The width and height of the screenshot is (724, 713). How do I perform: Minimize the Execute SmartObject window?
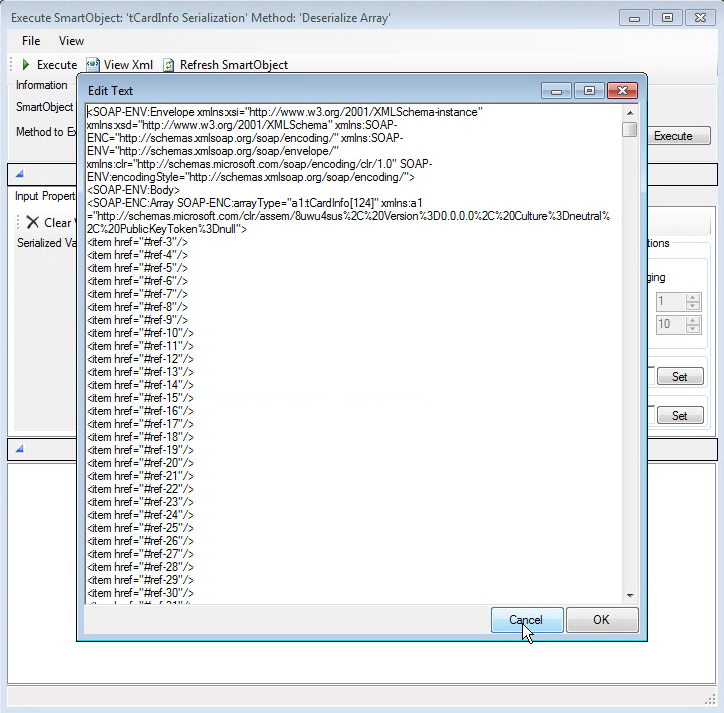[634, 18]
